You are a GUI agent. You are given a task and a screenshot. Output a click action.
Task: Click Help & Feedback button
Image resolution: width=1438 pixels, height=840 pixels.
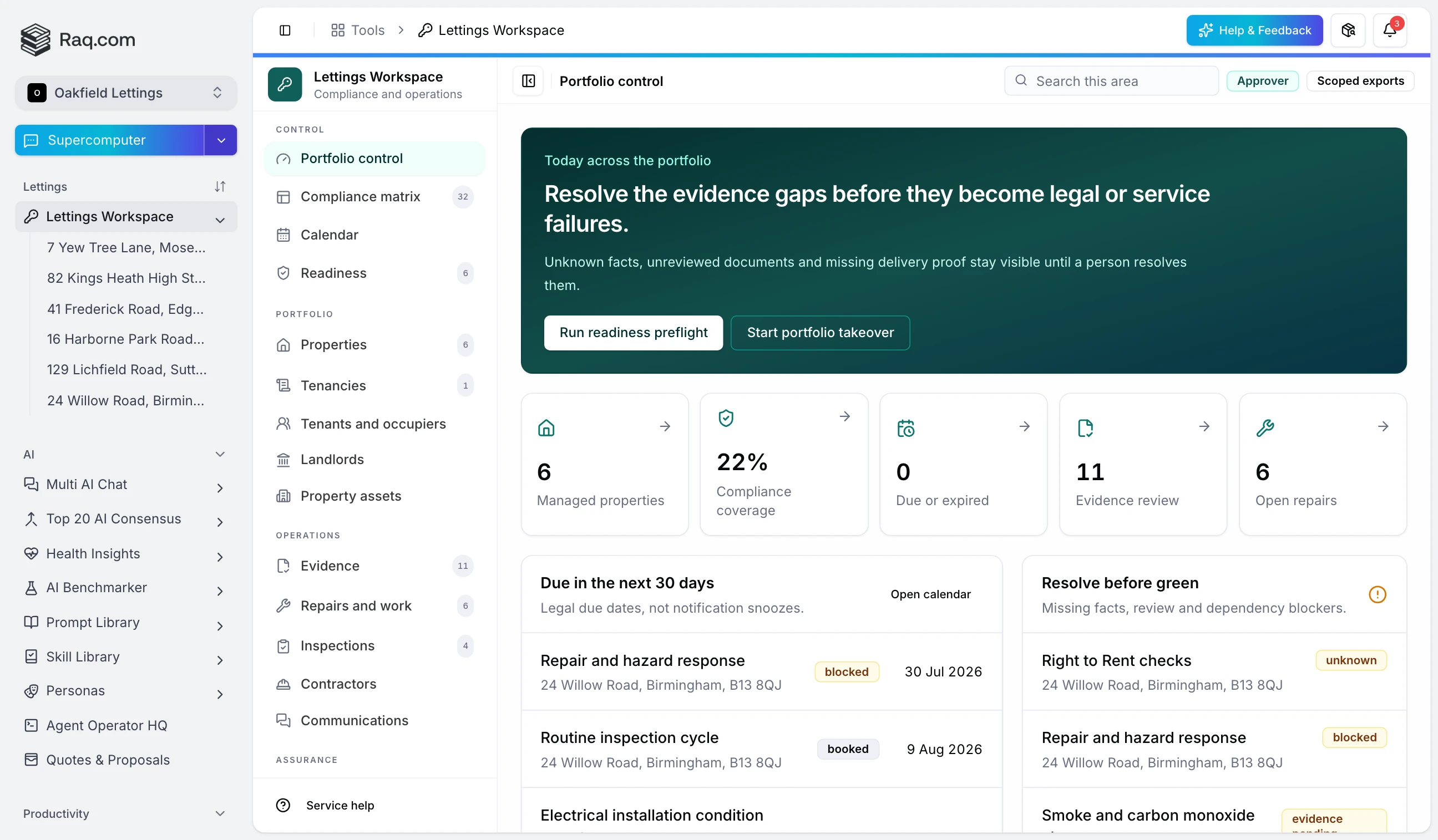(x=1254, y=30)
